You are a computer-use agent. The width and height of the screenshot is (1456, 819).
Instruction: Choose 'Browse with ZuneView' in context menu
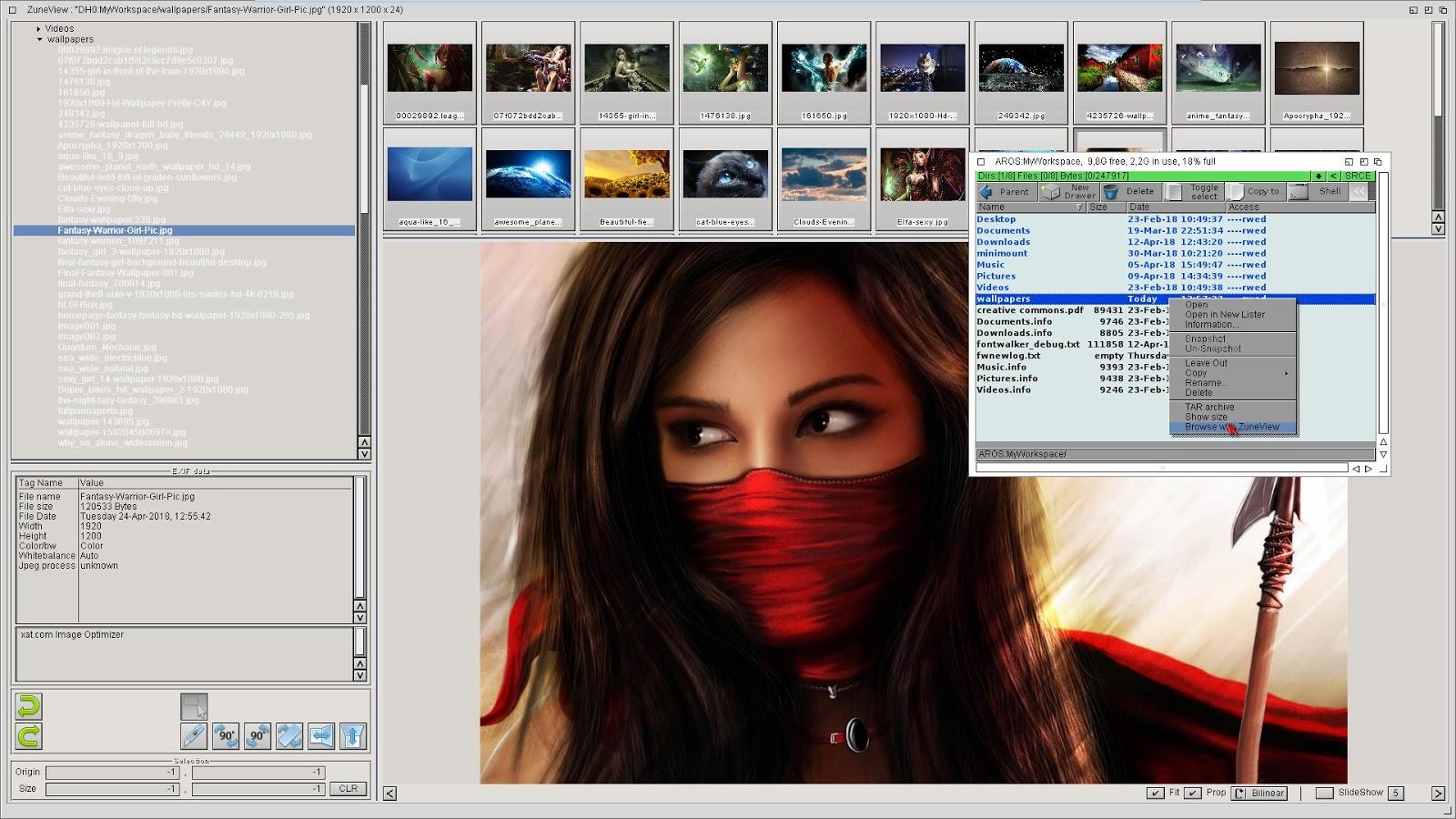point(1231,427)
